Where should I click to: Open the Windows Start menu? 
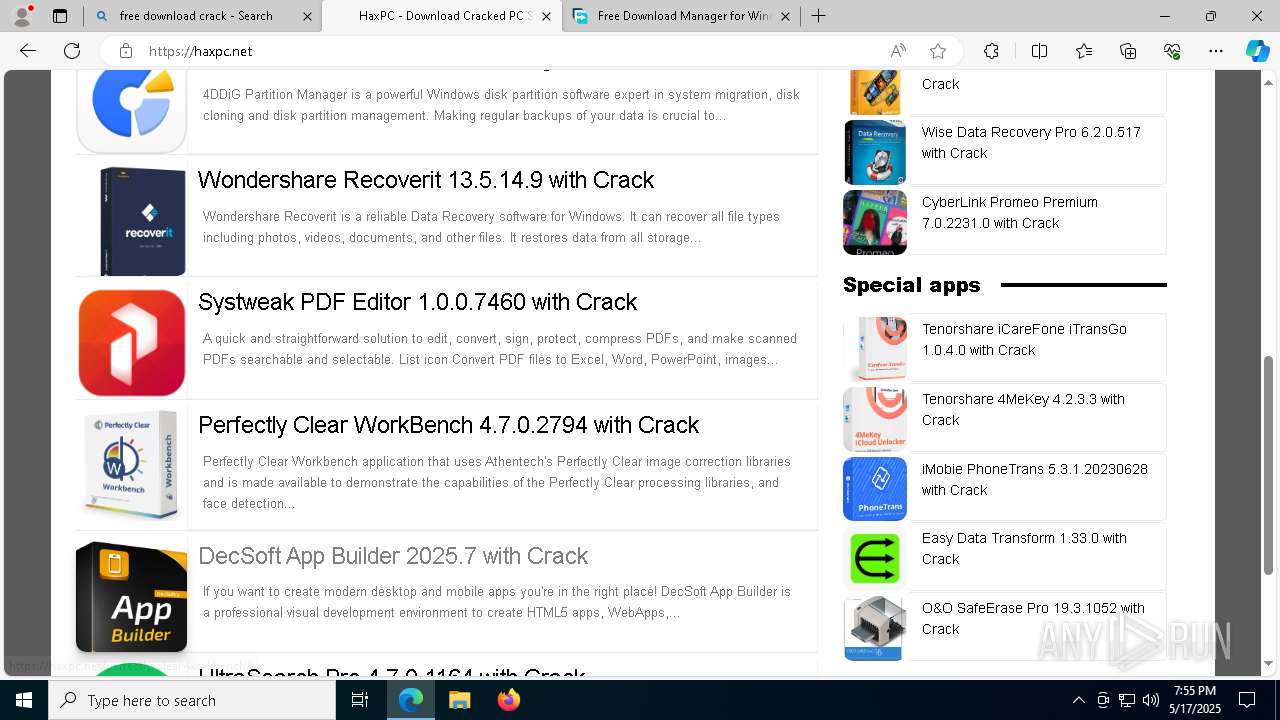24,700
